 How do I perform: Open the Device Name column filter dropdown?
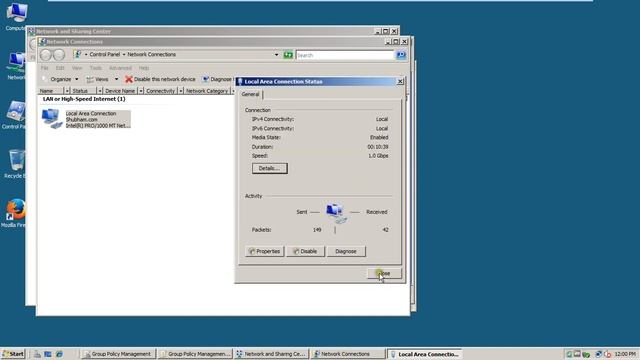pos(141,91)
